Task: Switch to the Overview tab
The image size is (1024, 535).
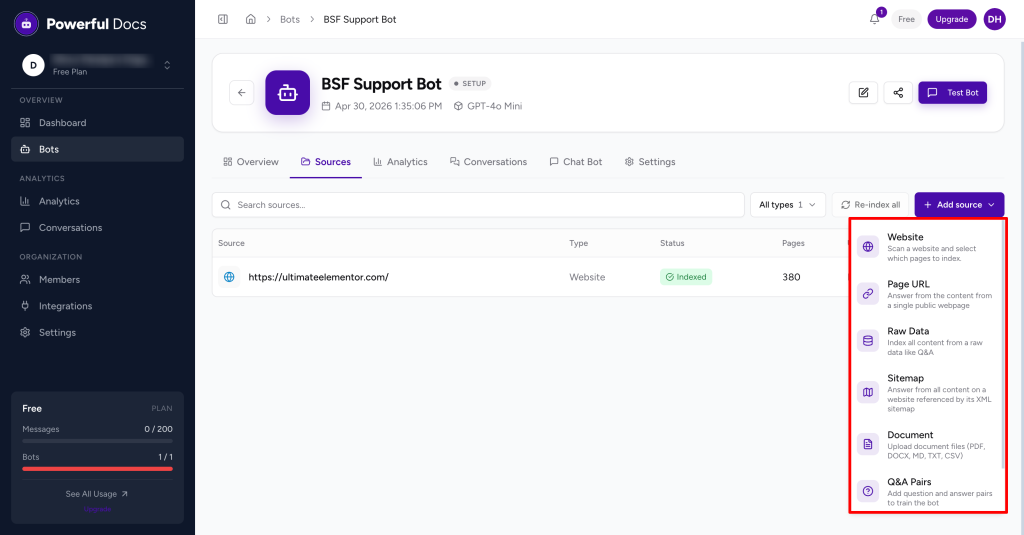Action: pos(251,162)
